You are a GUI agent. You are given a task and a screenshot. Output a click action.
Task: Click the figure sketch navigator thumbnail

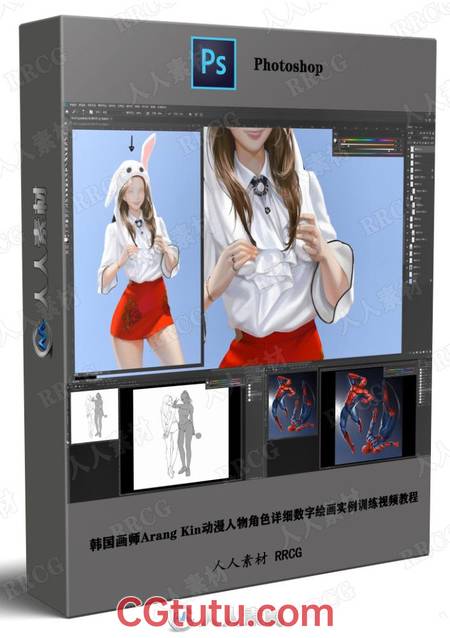pos(94,416)
